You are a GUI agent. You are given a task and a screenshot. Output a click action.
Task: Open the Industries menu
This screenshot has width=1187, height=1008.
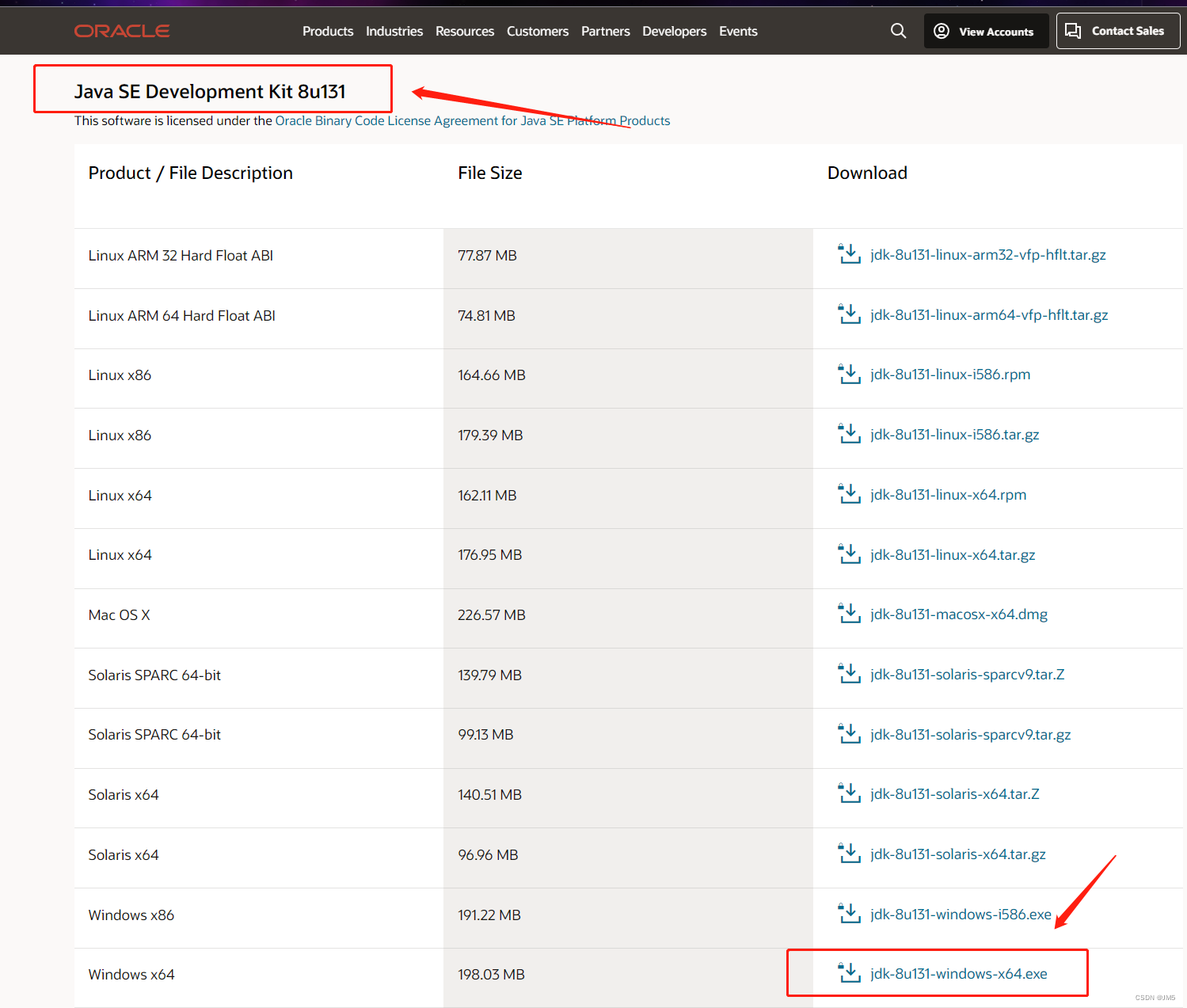pyautogui.click(x=394, y=31)
